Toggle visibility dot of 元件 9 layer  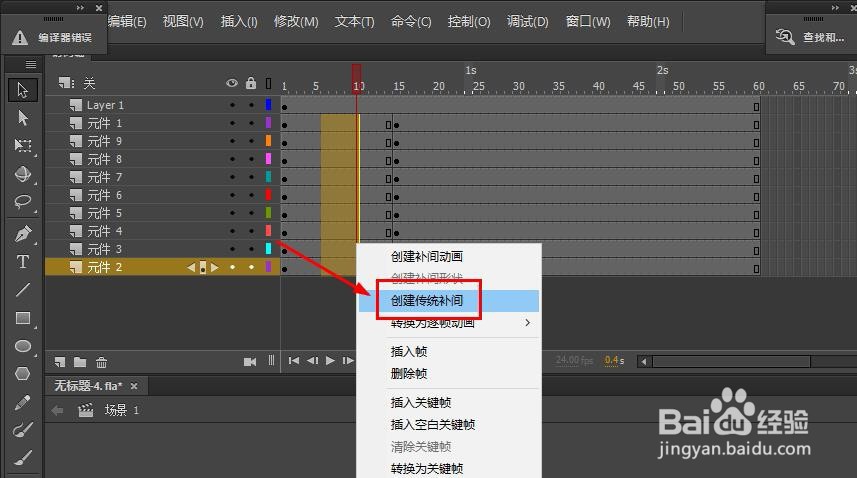(232, 141)
